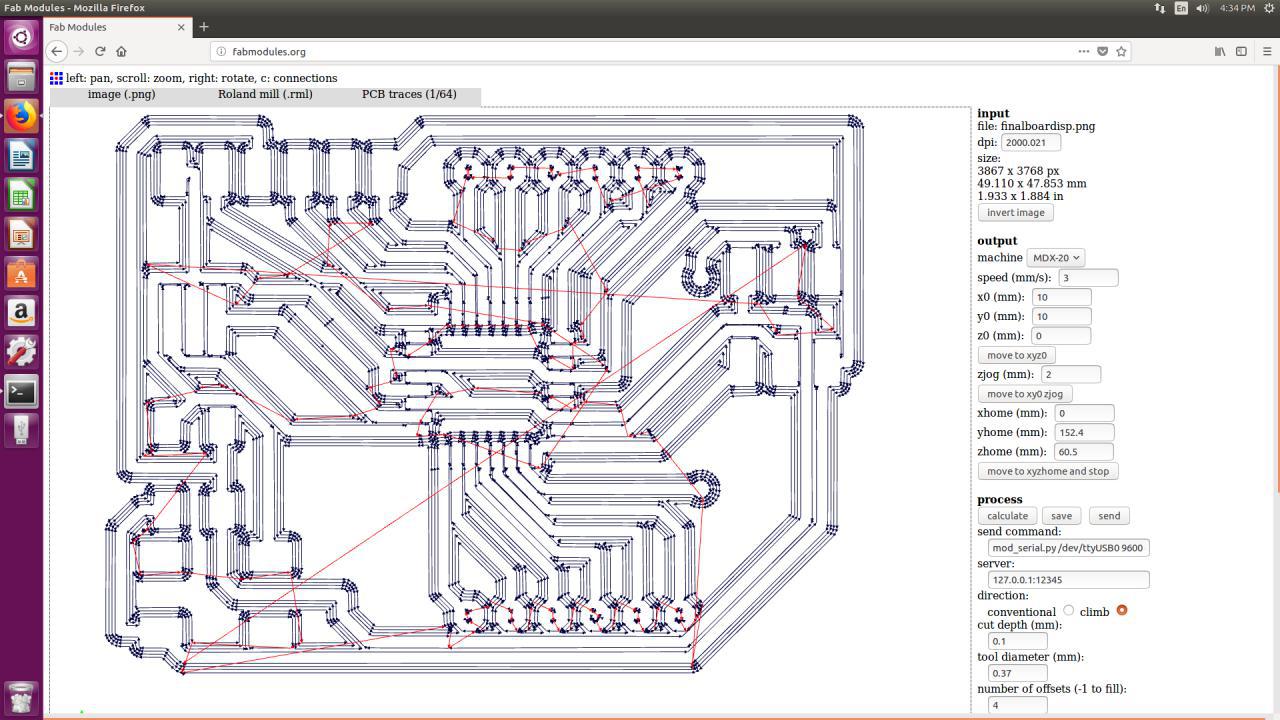
Task: Open the system power menu
Action: click(1267, 8)
